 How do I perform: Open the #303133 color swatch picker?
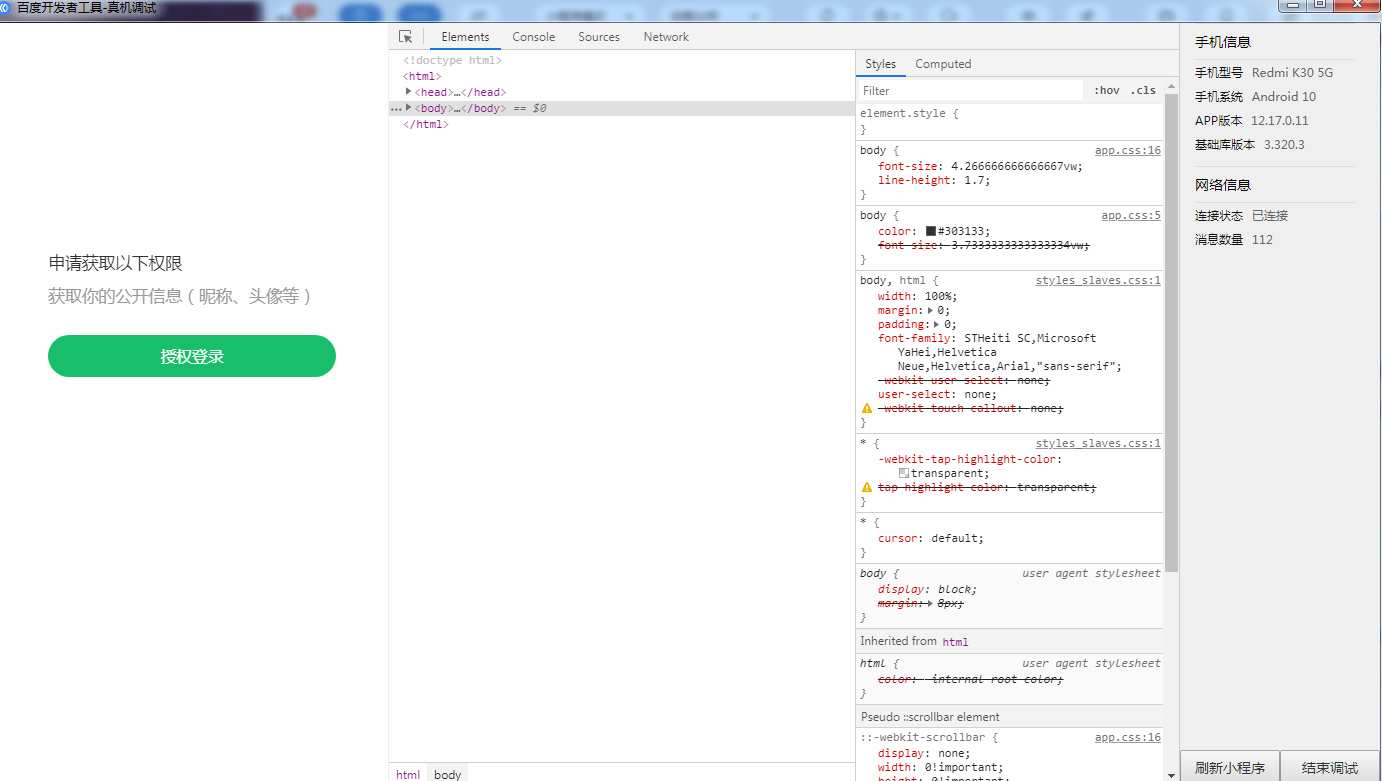pos(931,231)
